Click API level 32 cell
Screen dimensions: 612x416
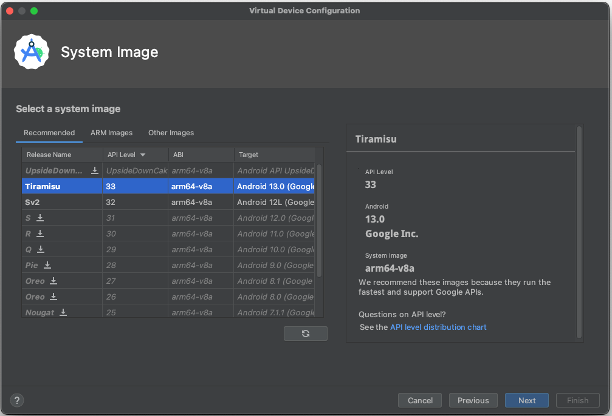click(135, 202)
